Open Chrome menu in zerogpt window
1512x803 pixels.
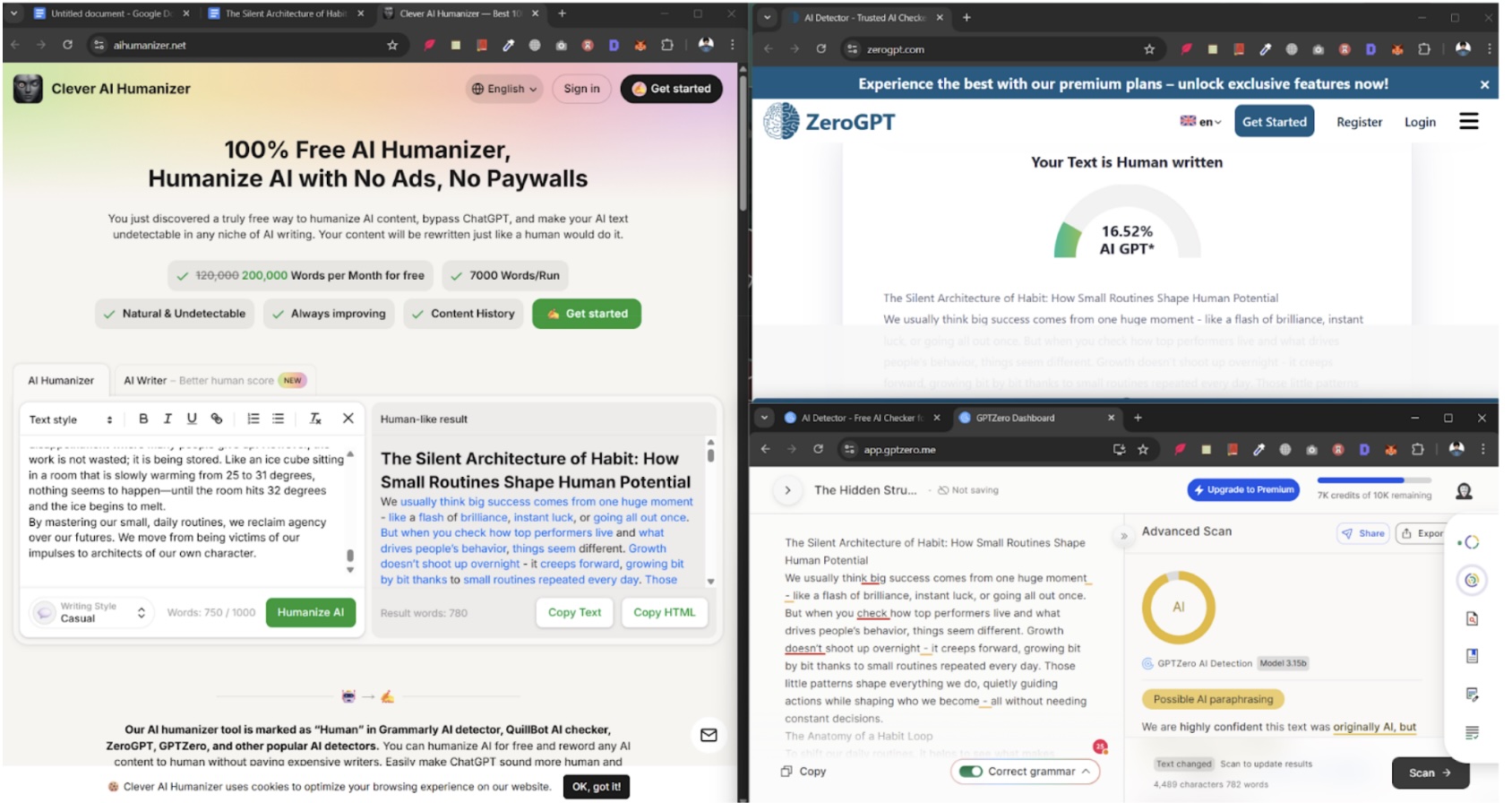(1488, 49)
